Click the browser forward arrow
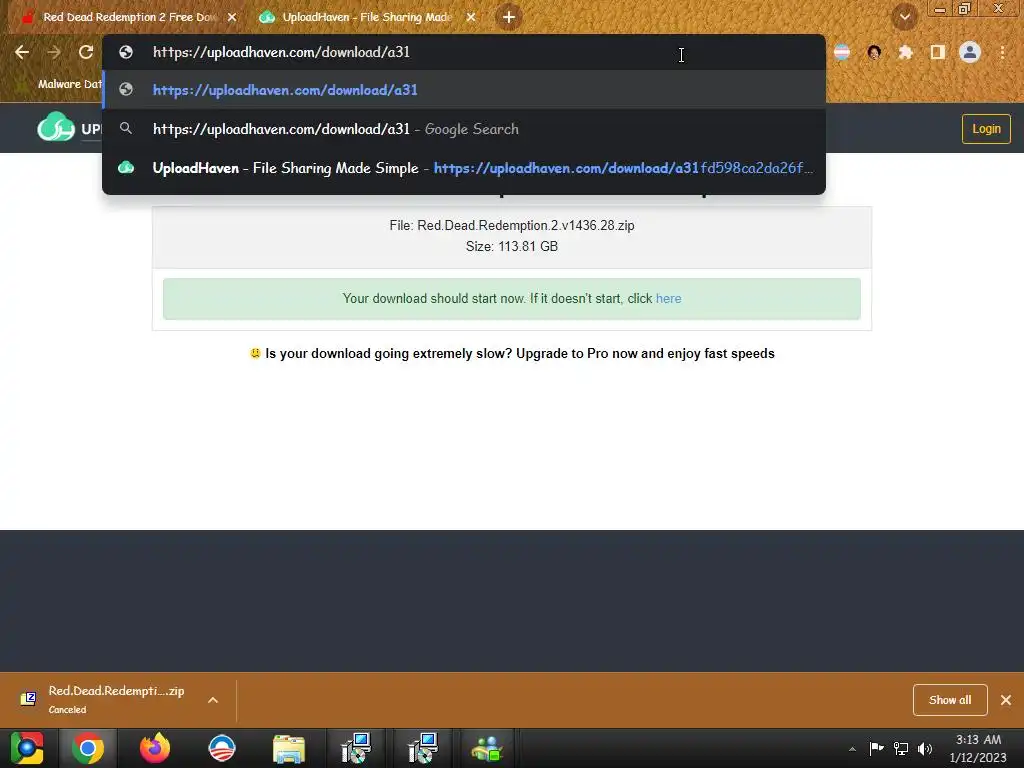The image size is (1024, 768). [x=54, y=52]
